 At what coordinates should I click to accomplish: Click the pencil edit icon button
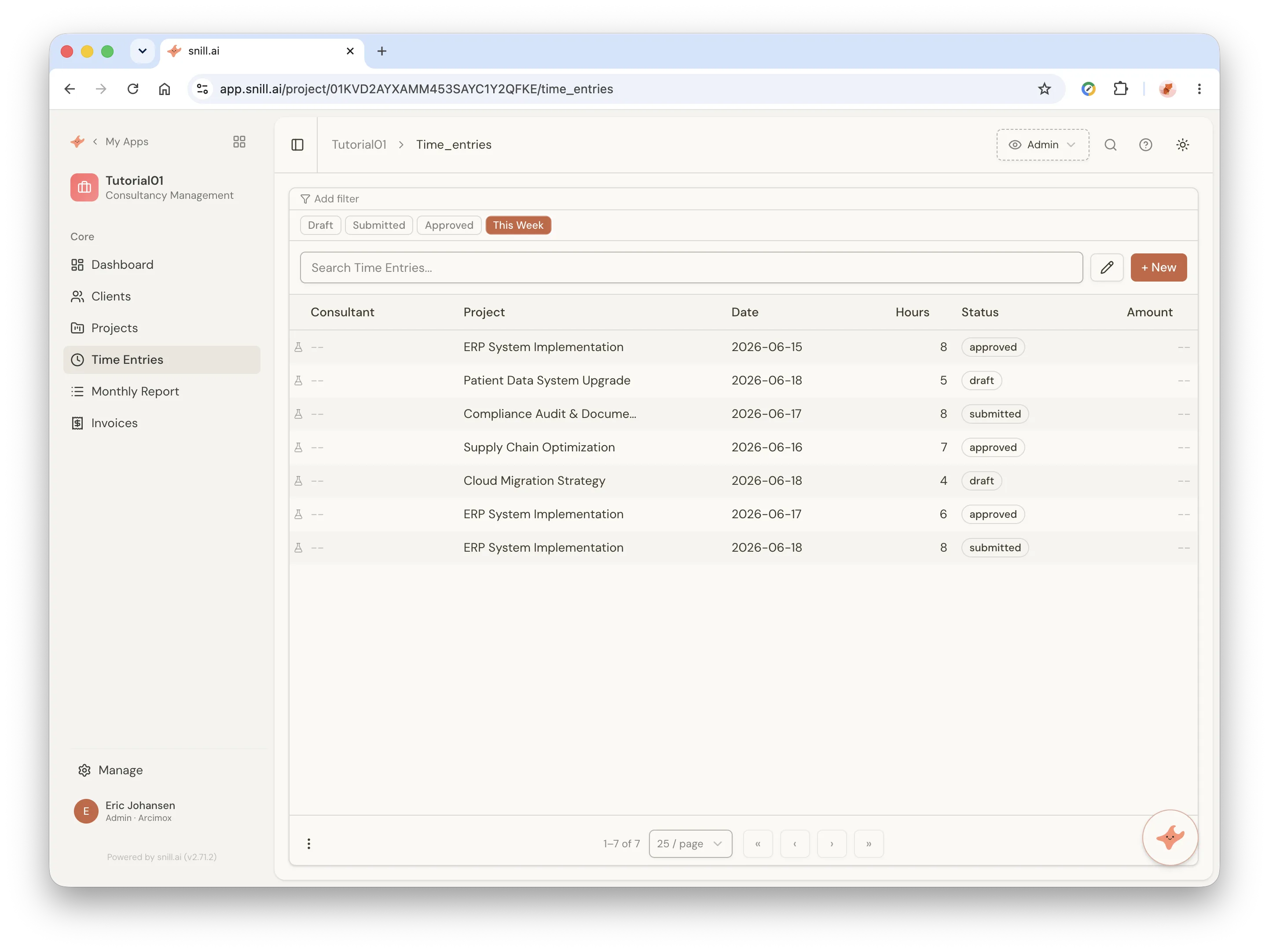coord(1107,267)
